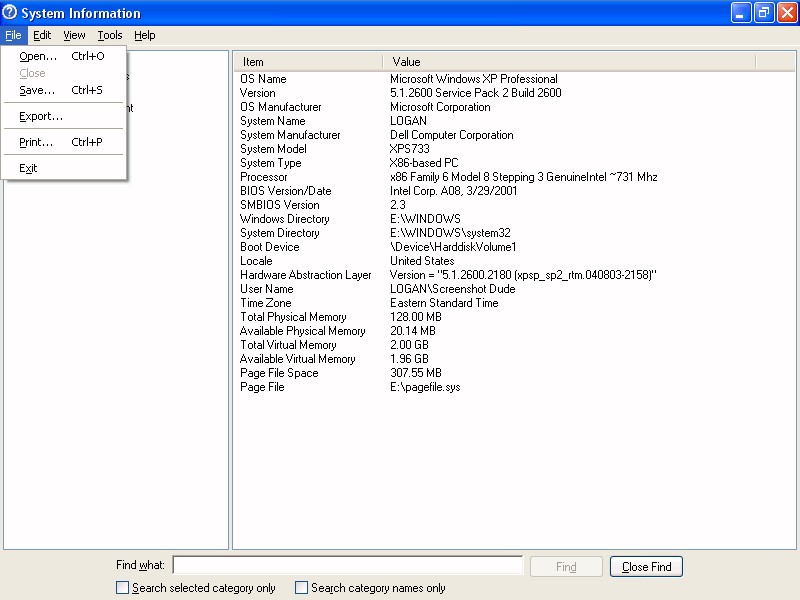Open the Edit menu
Viewport: 800px width, 600px height.
42,35
